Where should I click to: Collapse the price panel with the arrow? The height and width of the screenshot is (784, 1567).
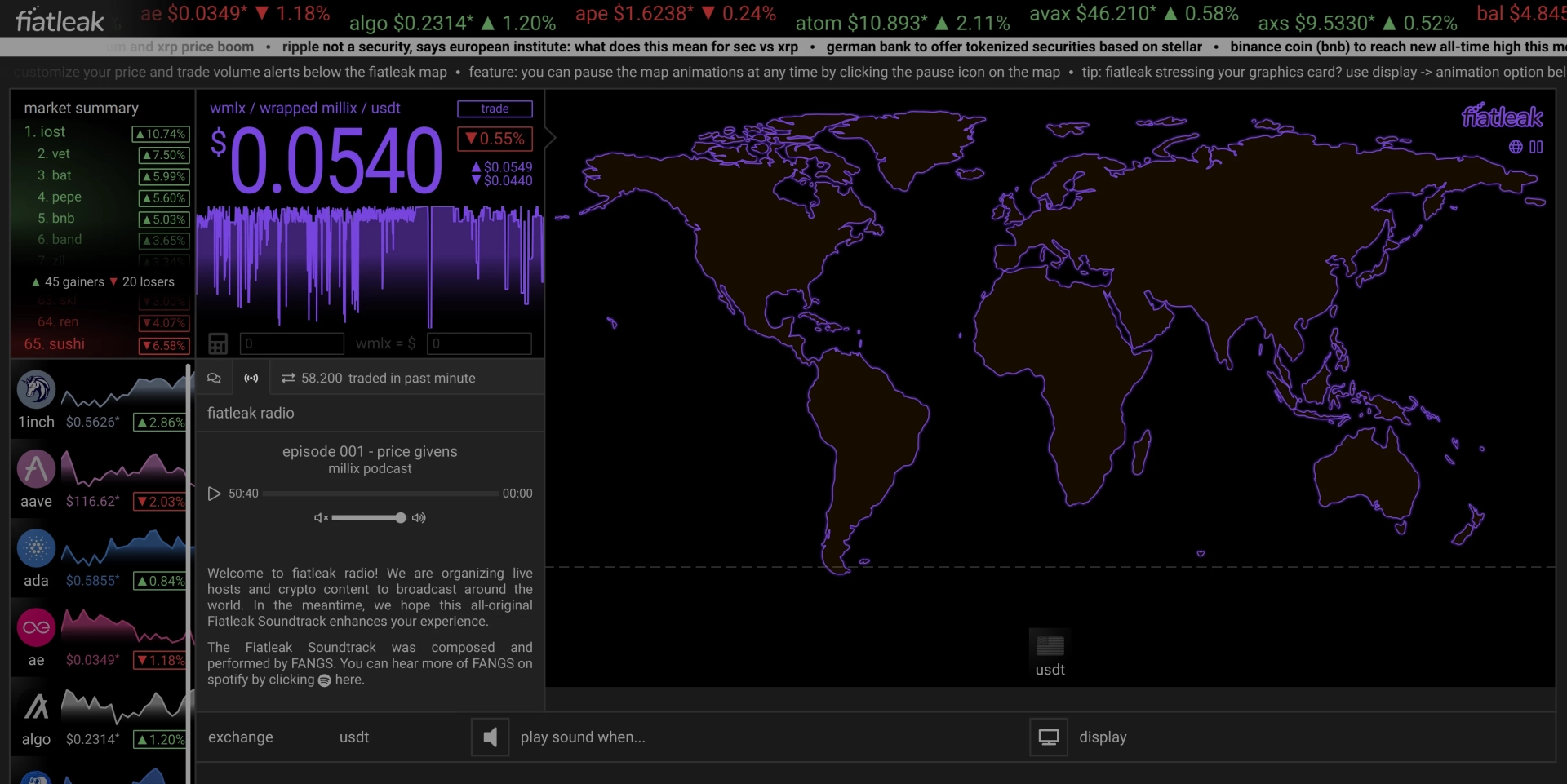coord(551,137)
